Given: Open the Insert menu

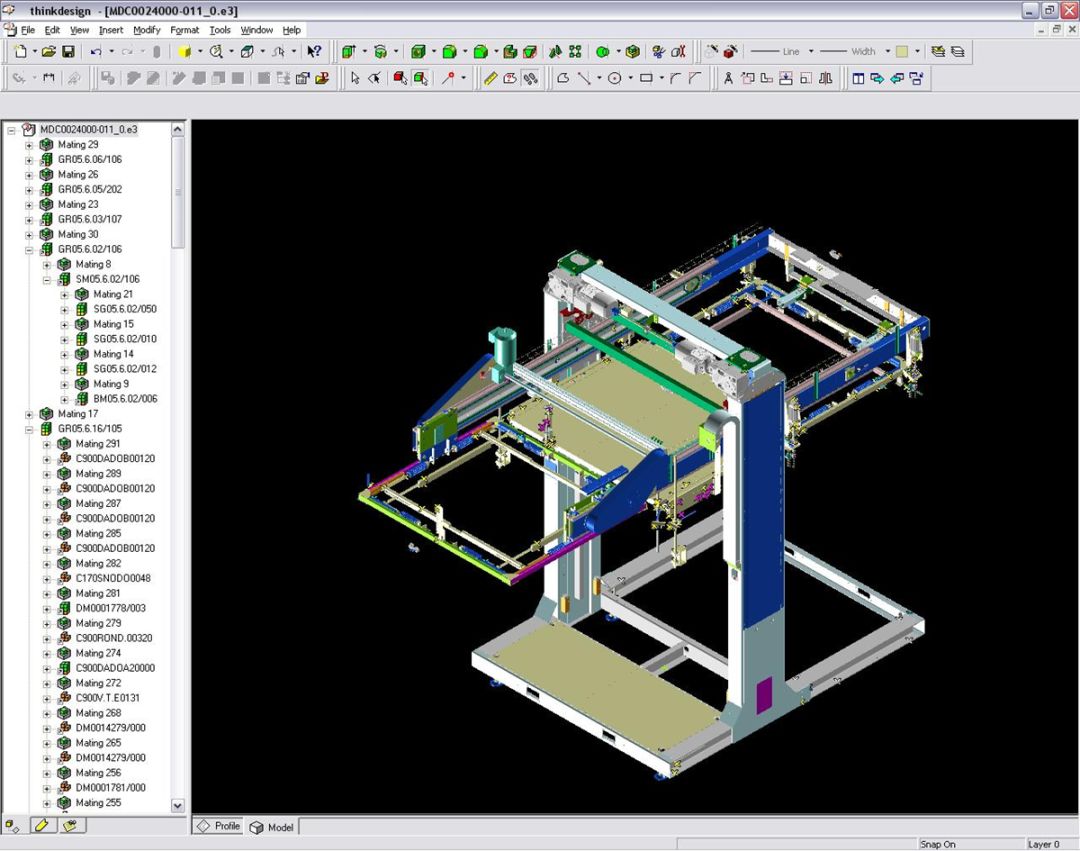Looking at the screenshot, I should (x=111, y=30).
